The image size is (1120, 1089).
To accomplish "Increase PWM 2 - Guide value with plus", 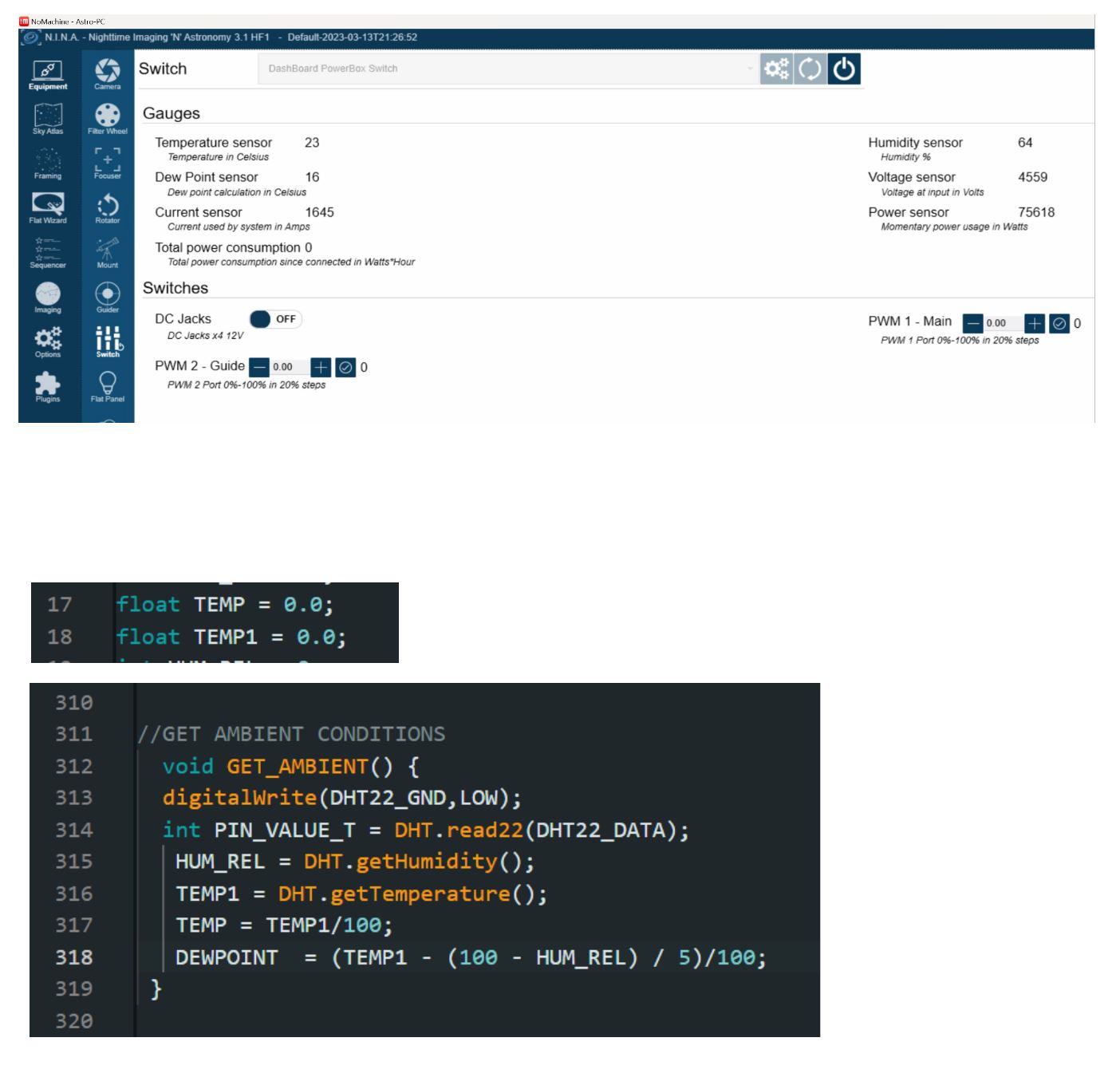I will pyautogui.click(x=321, y=367).
